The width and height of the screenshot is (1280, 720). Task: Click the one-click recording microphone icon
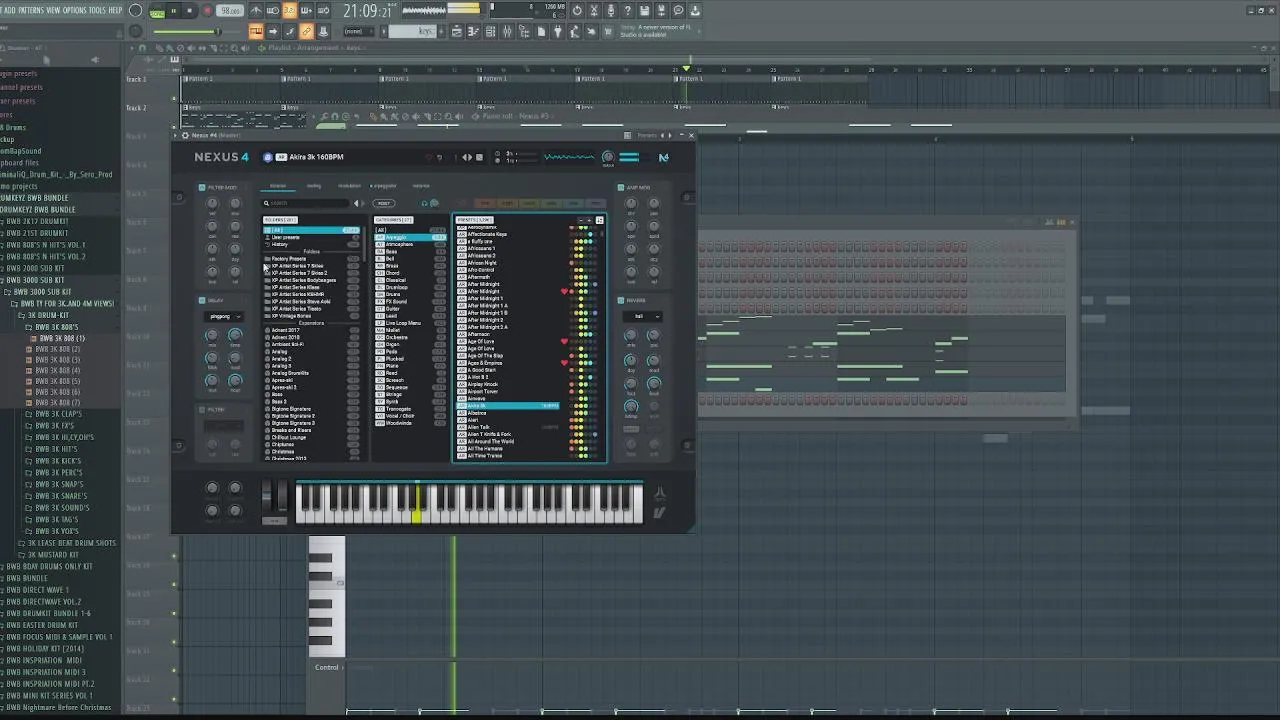(x=611, y=10)
